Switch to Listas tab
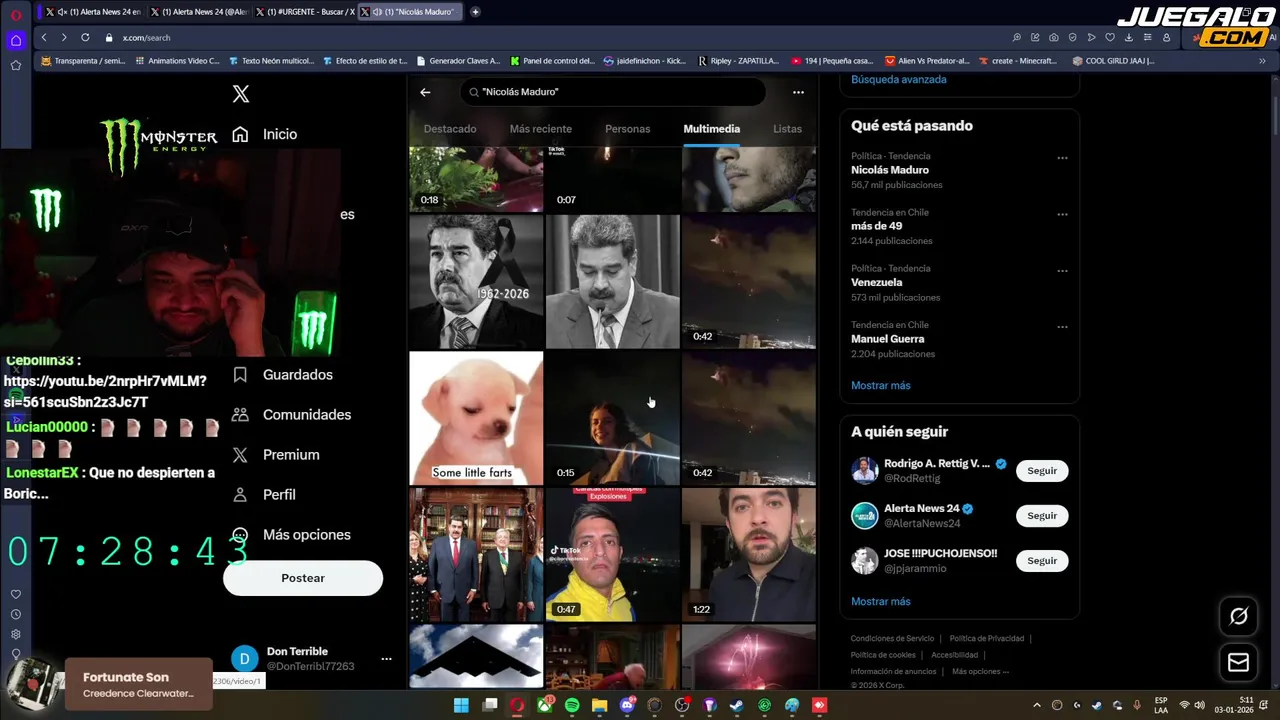 [x=787, y=129]
